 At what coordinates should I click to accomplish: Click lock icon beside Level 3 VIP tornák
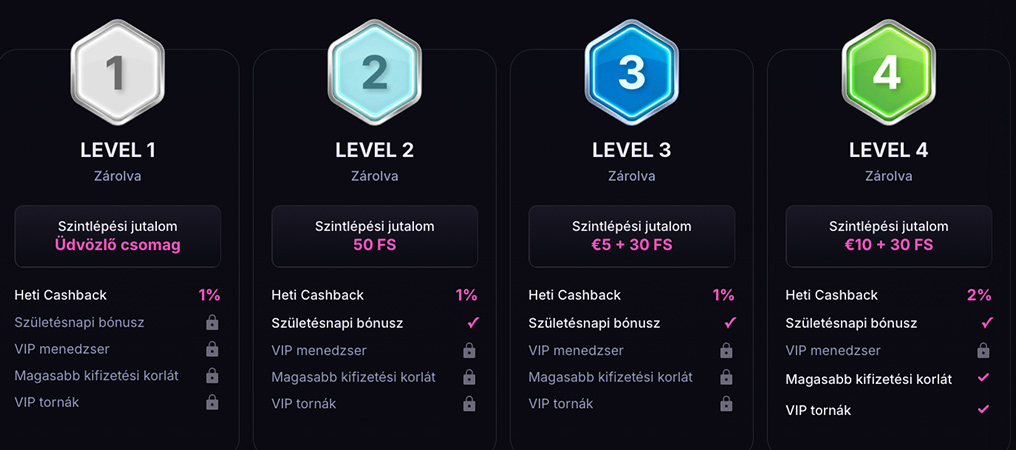(x=726, y=403)
